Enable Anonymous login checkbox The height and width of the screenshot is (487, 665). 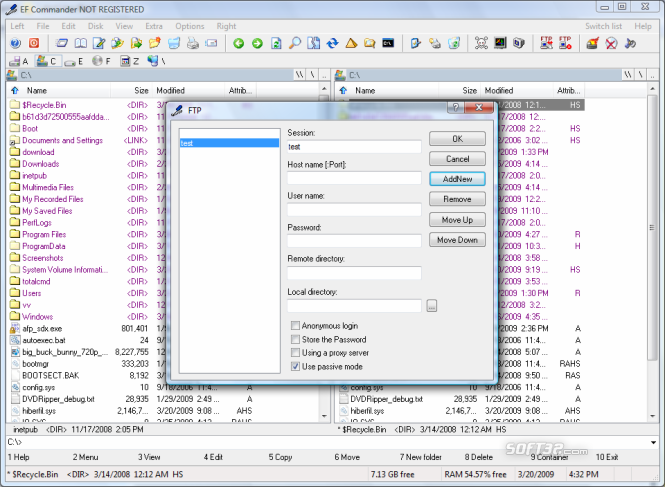point(295,326)
